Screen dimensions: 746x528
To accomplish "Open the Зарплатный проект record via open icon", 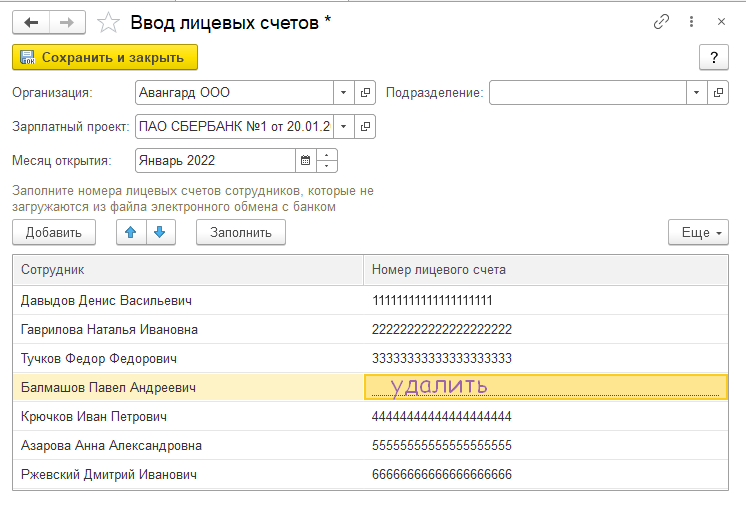I will (365, 126).
